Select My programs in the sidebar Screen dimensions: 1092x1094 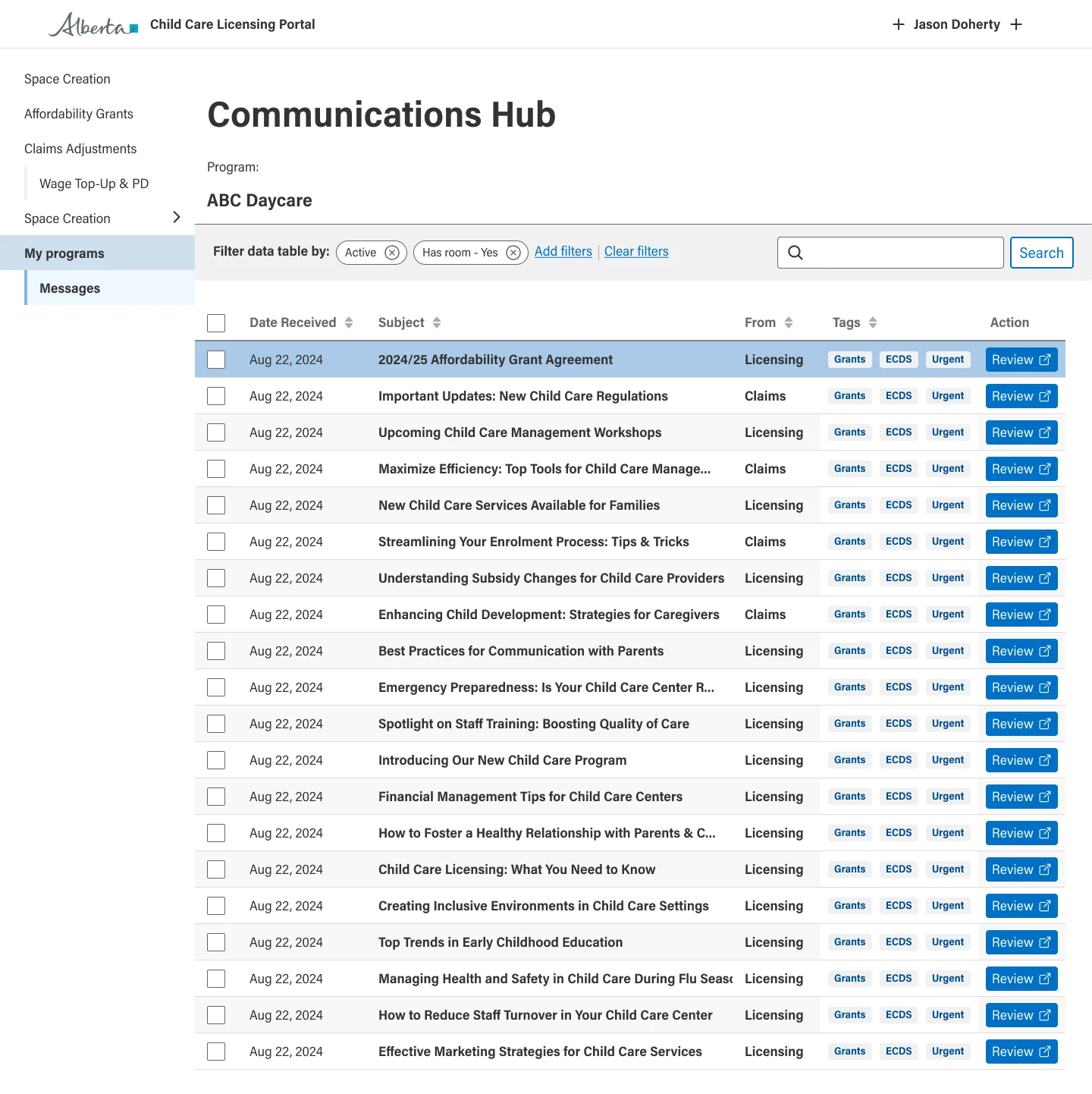pyautogui.click(x=97, y=253)
